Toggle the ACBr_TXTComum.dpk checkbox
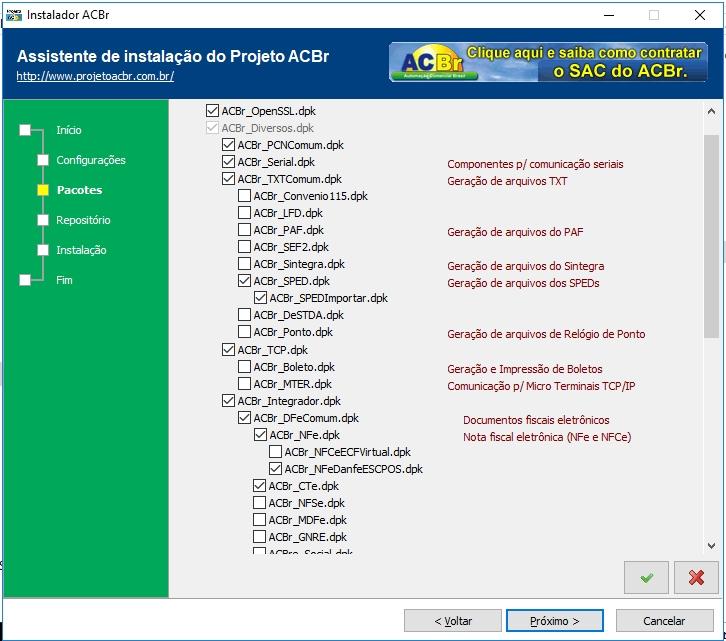 coord(228,179)
